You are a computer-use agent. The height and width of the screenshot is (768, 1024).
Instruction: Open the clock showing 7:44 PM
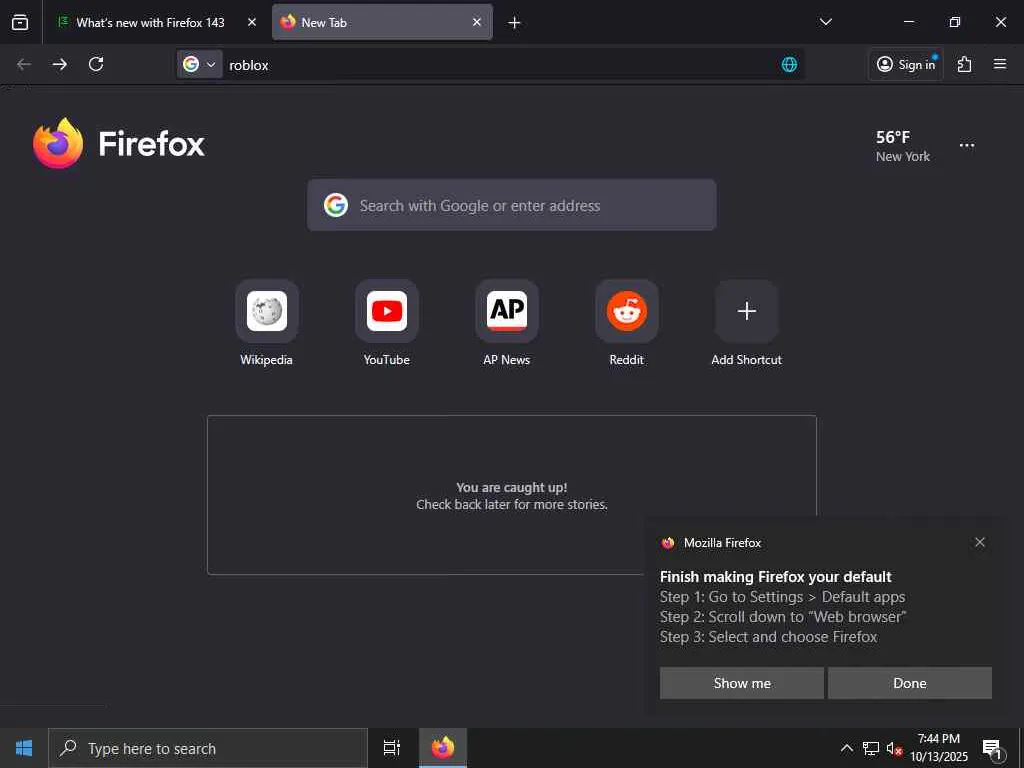click(x=939, y=748)
